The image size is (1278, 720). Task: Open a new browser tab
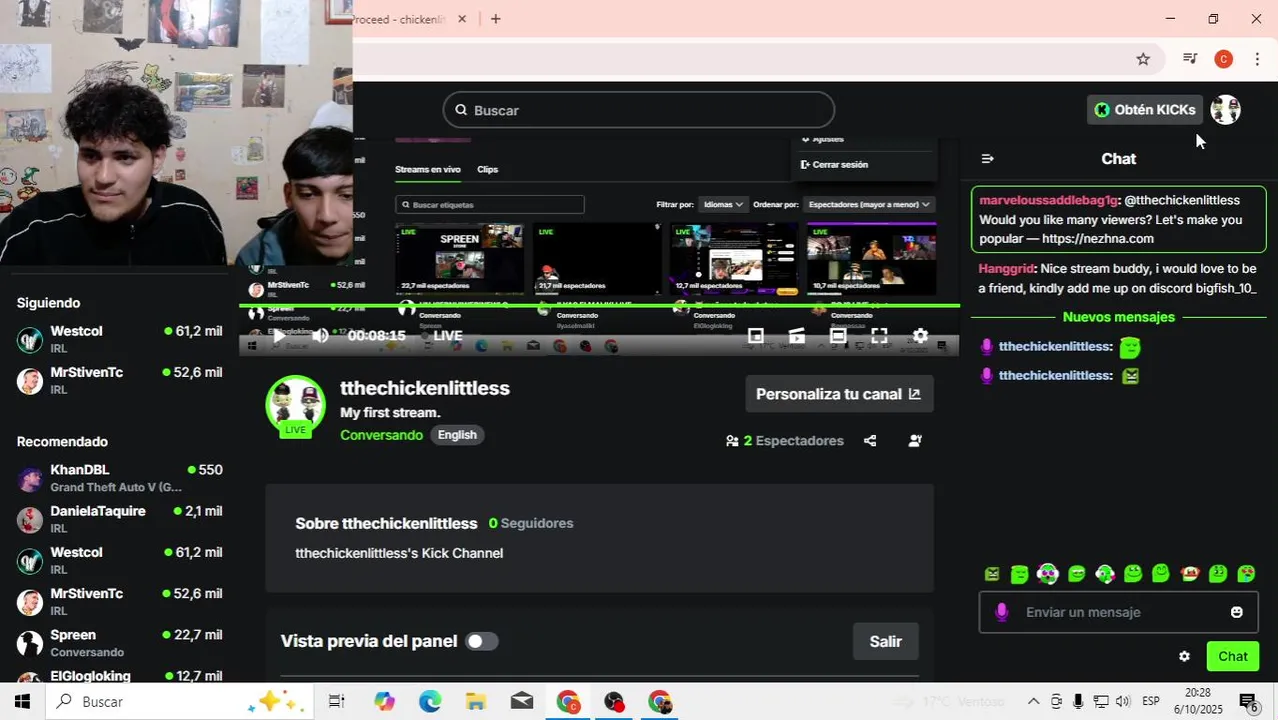[495, 19]
